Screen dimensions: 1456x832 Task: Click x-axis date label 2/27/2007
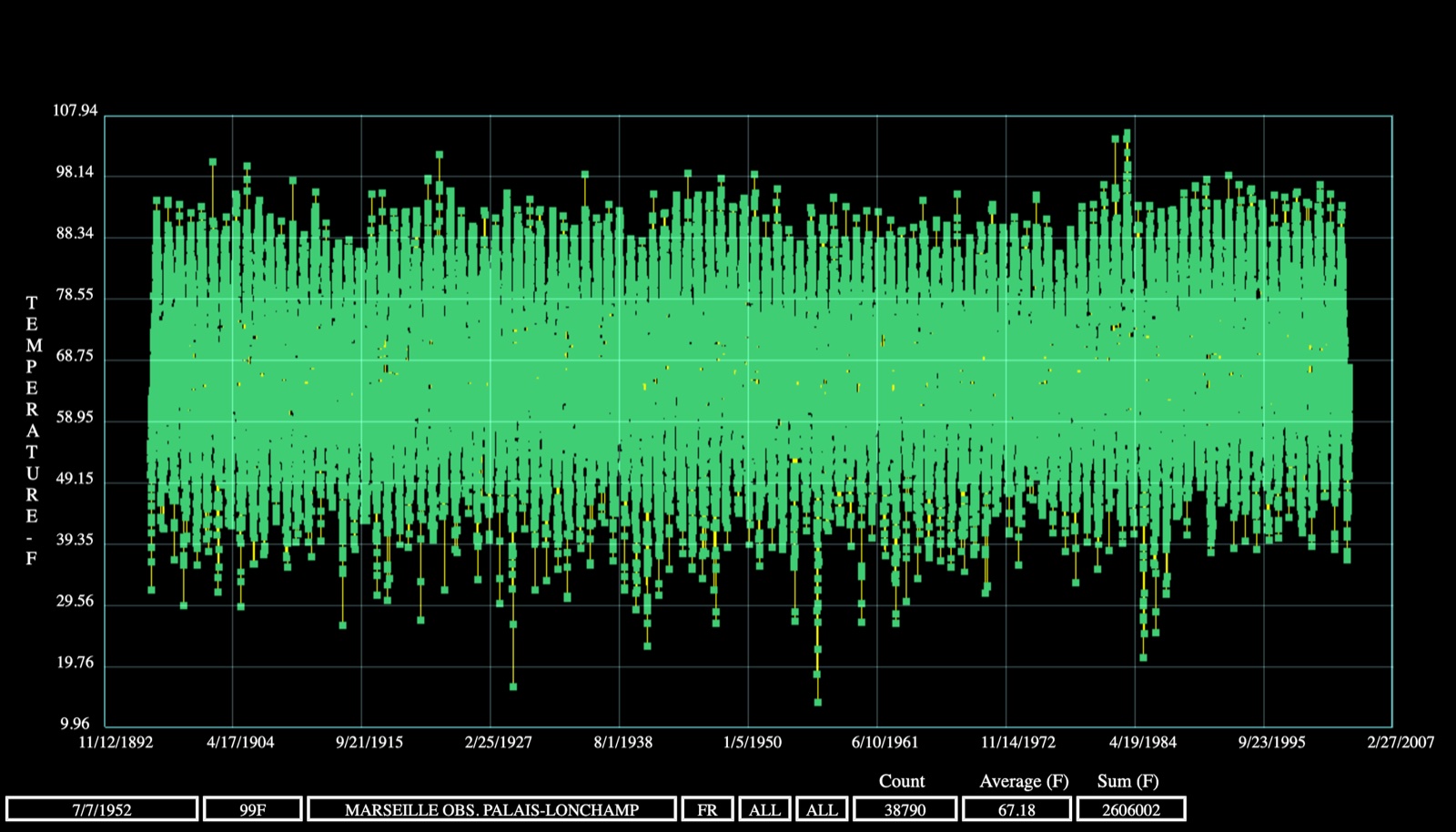point(1401,742)
